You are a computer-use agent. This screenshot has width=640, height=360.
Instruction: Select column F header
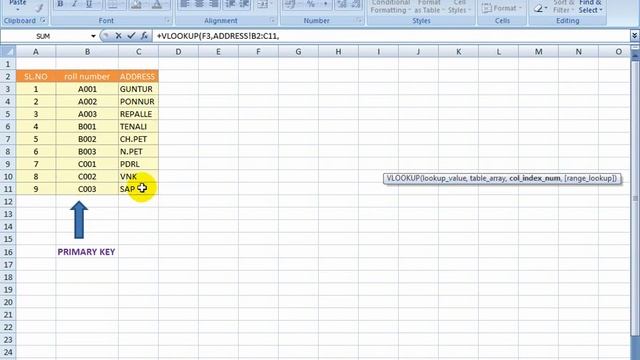258,52
